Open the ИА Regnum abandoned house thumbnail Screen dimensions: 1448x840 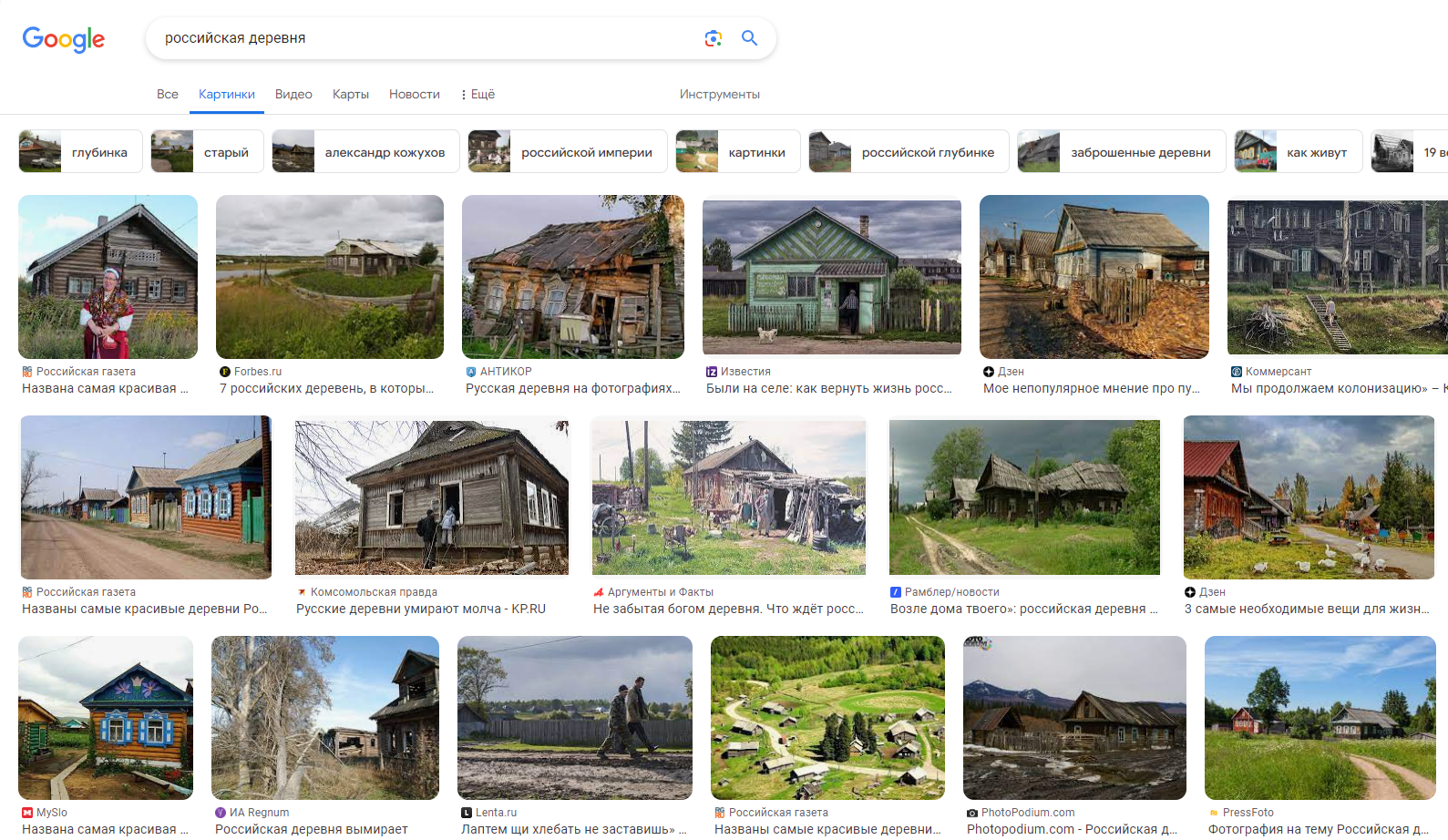tap(325, 718)
